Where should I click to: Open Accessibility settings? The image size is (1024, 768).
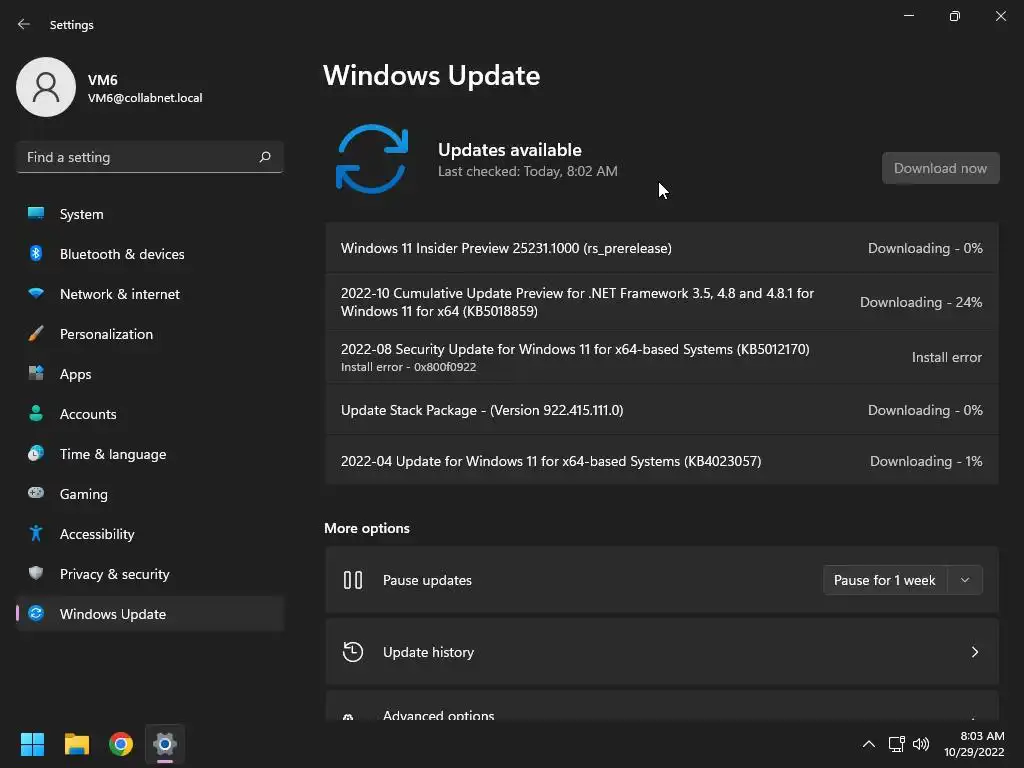pyautogui.click(x=150, y=534)
